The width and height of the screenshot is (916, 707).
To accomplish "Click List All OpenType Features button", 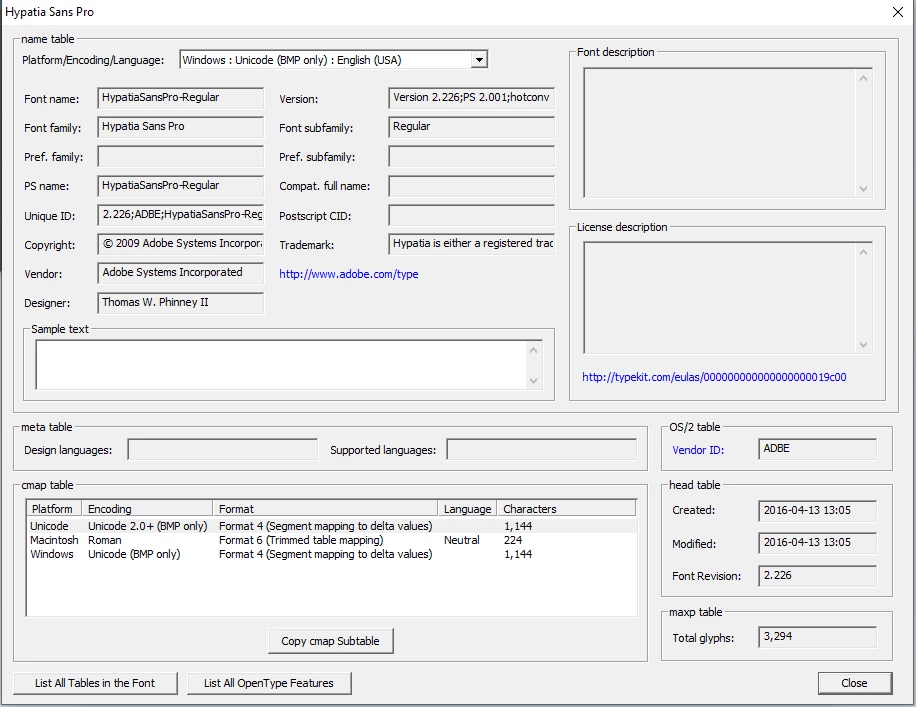I will coord(269,683).
